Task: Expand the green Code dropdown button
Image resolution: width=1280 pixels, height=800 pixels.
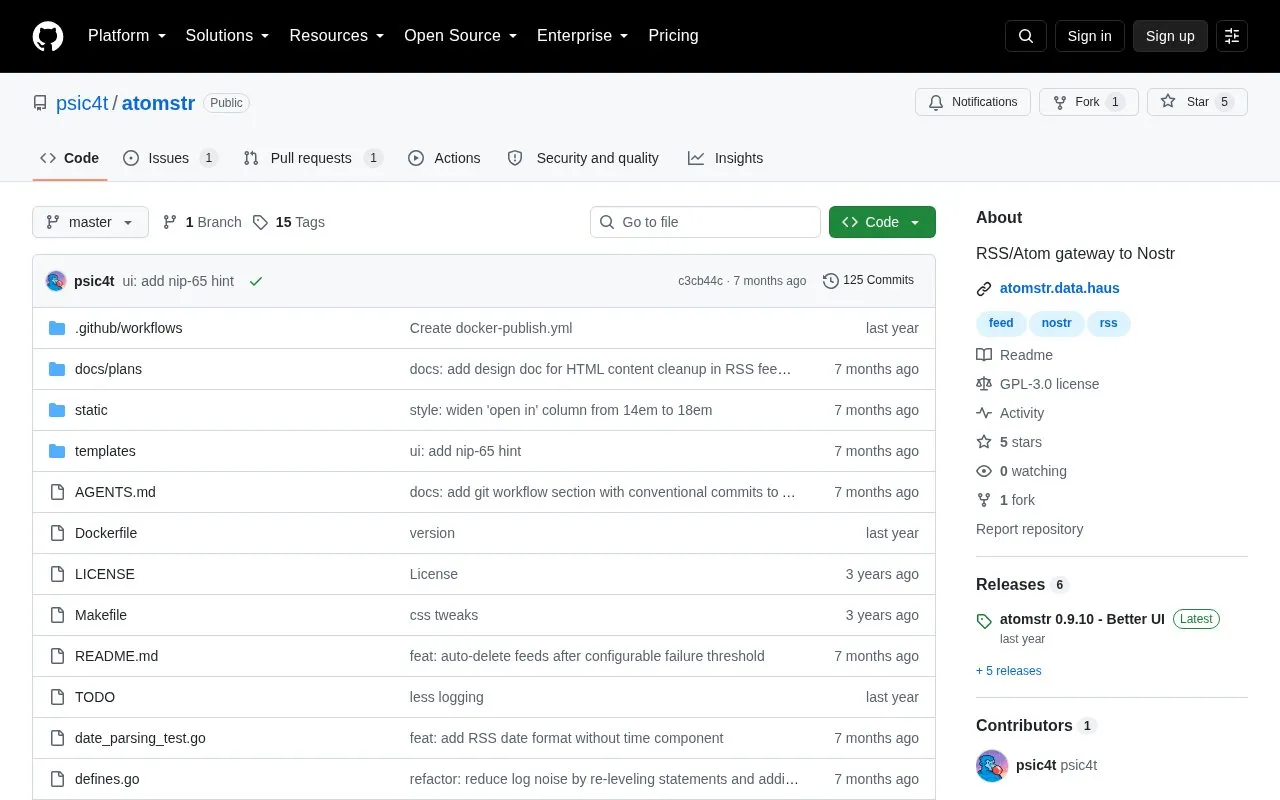Action: click(882, 222)
